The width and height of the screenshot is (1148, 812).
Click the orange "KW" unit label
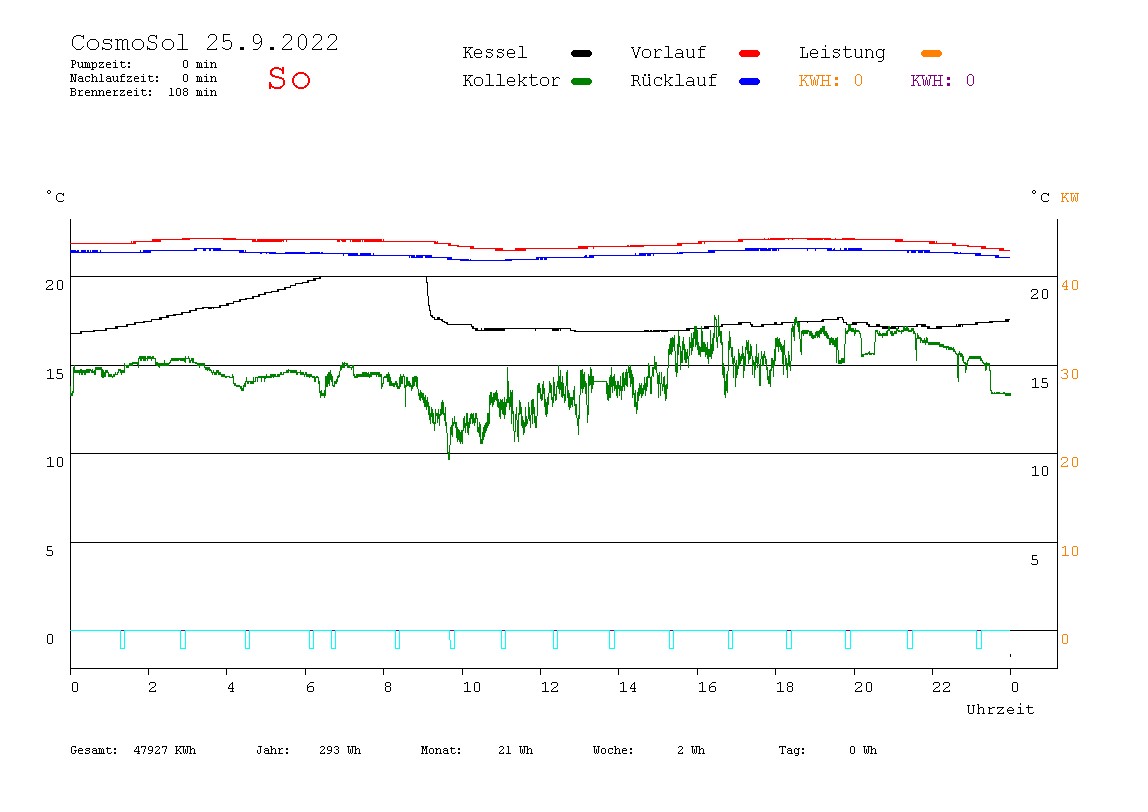tap(1070, 198)
